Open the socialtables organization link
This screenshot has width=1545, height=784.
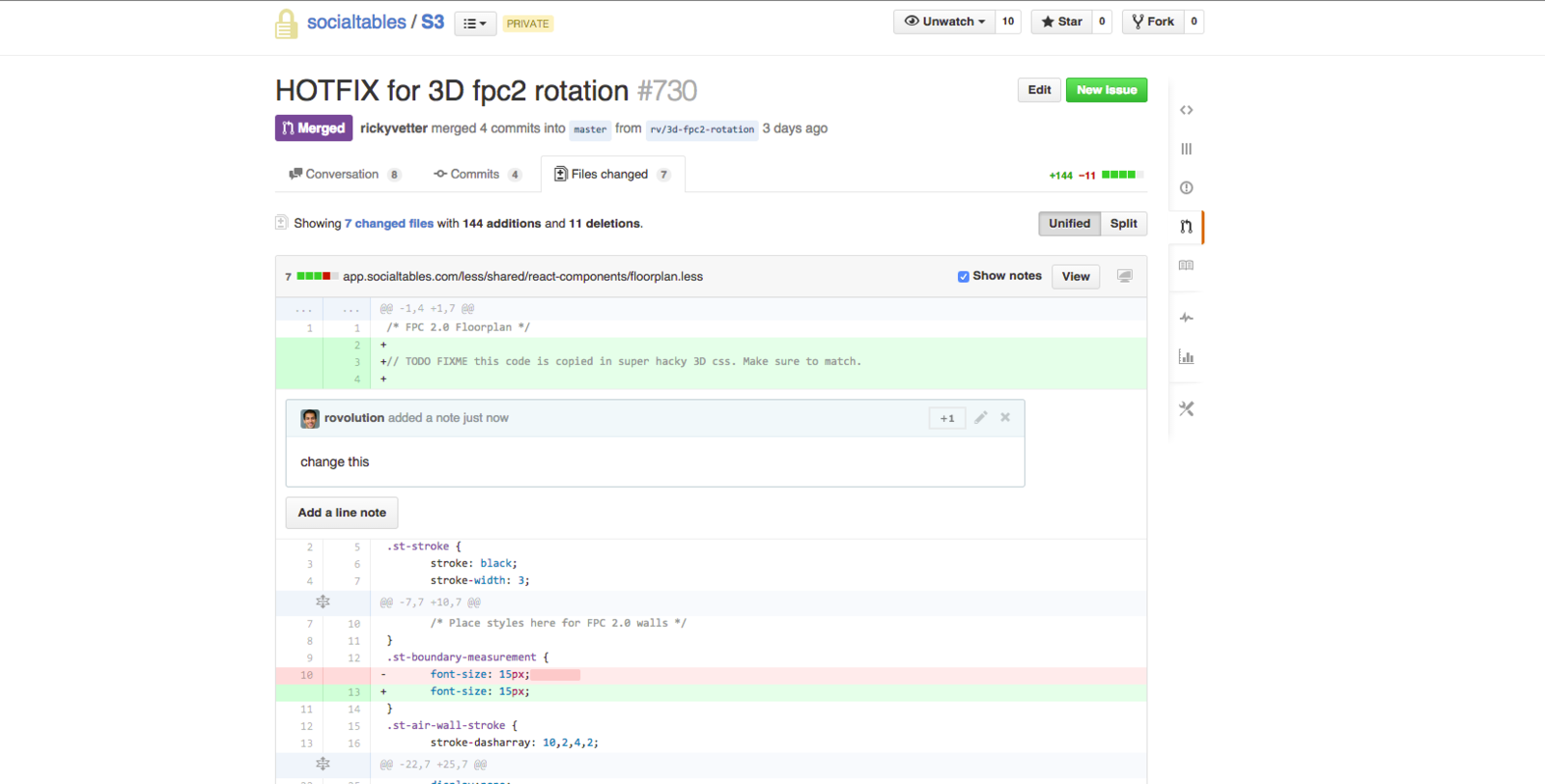[x=356, y=22]
